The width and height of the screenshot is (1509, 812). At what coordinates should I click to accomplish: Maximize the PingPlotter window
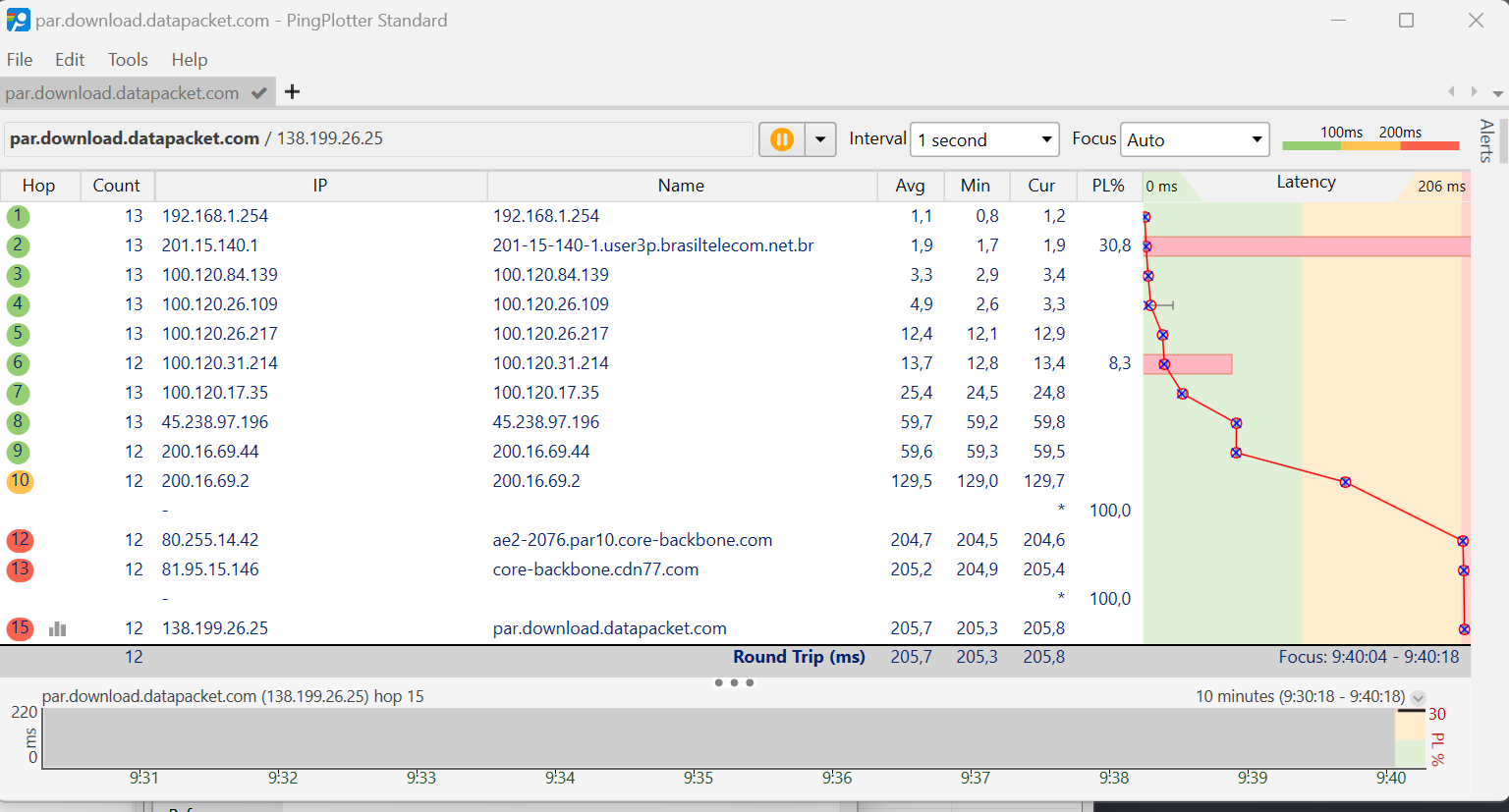click(x=1406, y=20)
